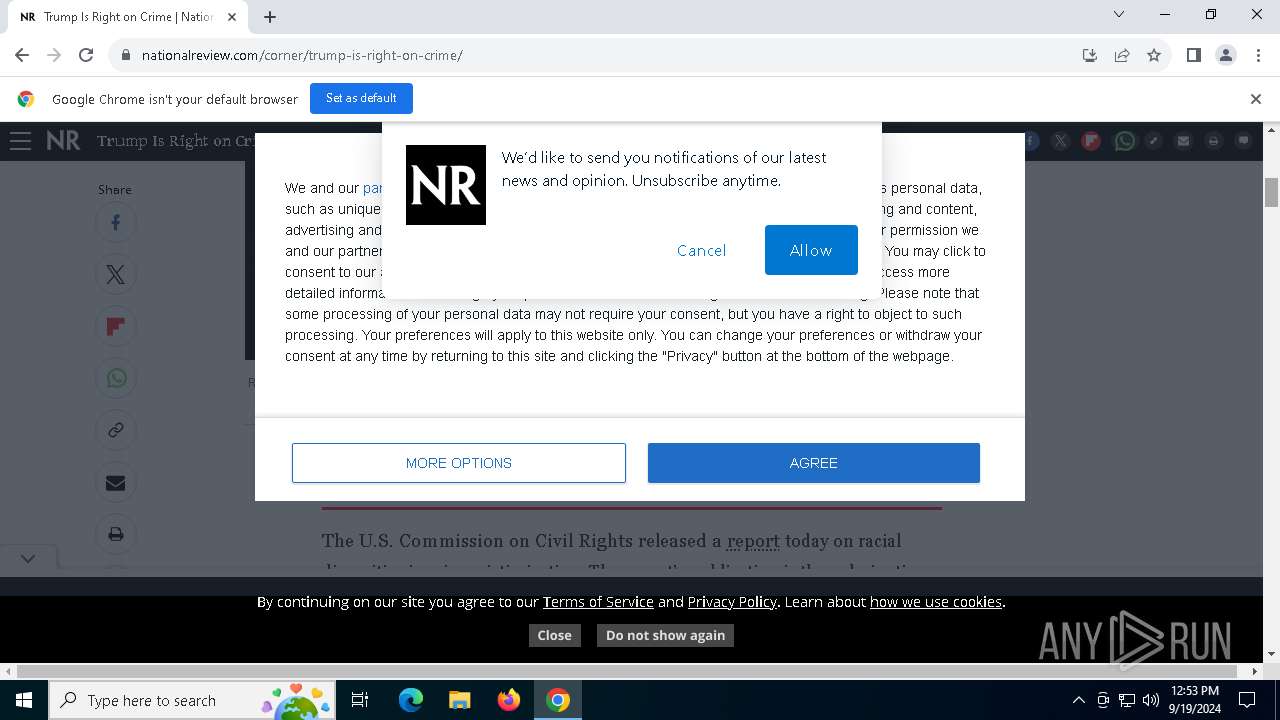Viewport: 1280px width, 720px height.
Task: Click the taskbar search box
Action: 192,700
